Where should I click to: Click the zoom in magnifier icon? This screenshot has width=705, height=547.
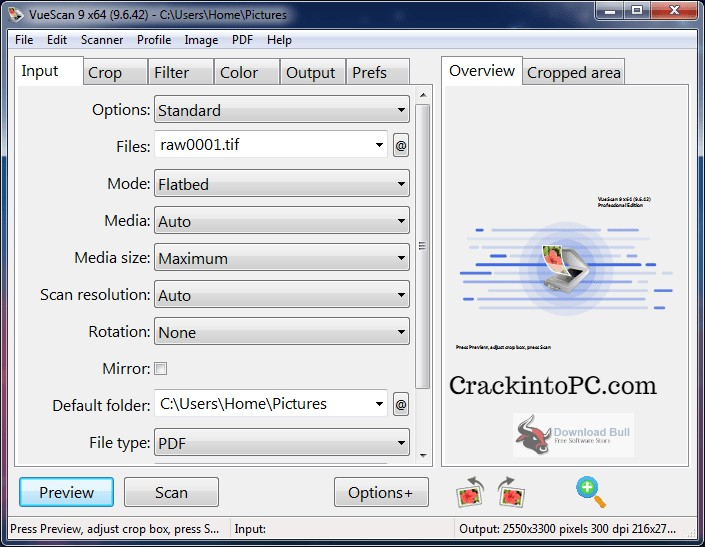pyautogui.click(x=590, y=492)
